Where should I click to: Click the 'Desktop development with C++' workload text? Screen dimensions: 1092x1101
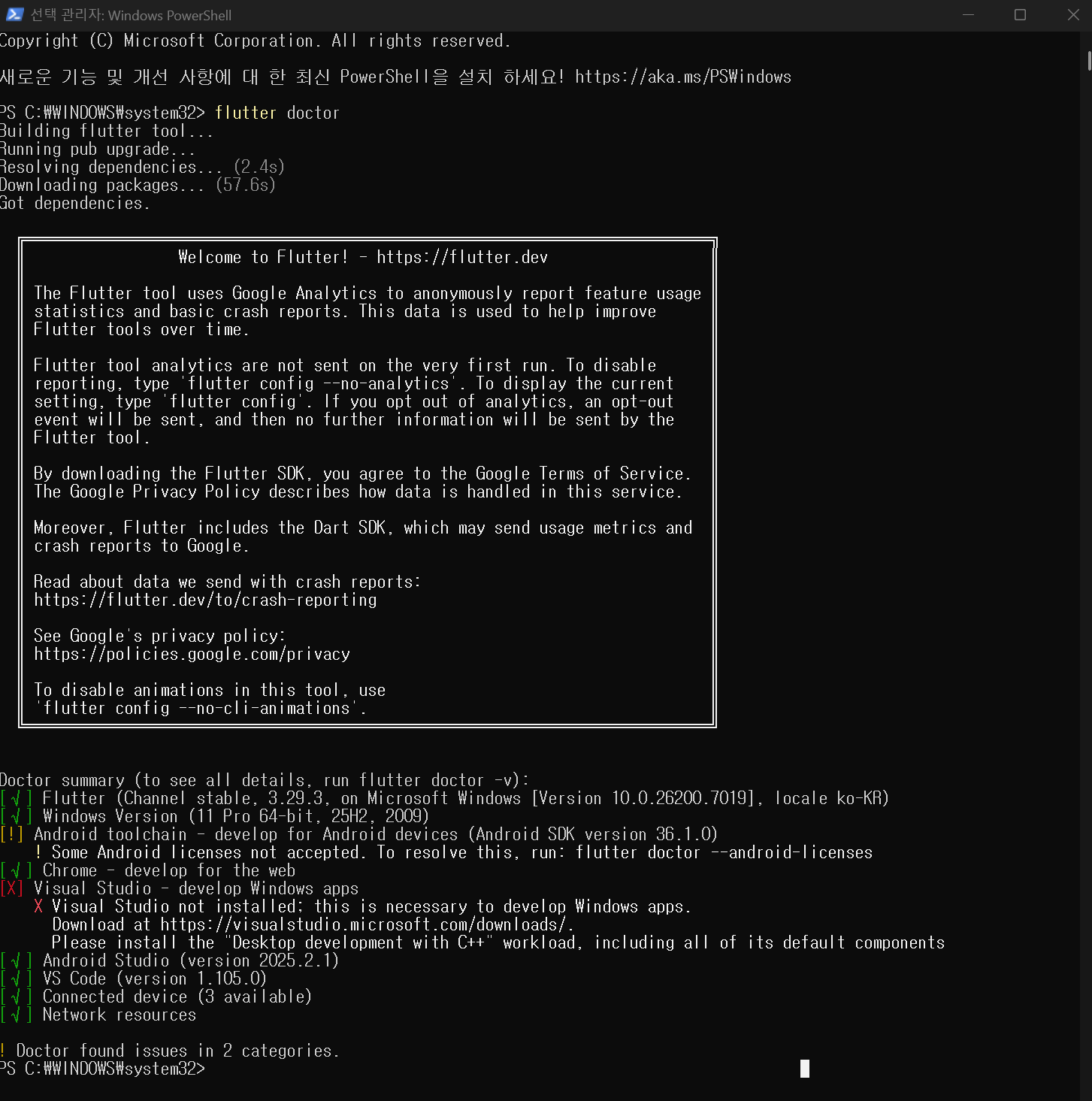point(358,942)
